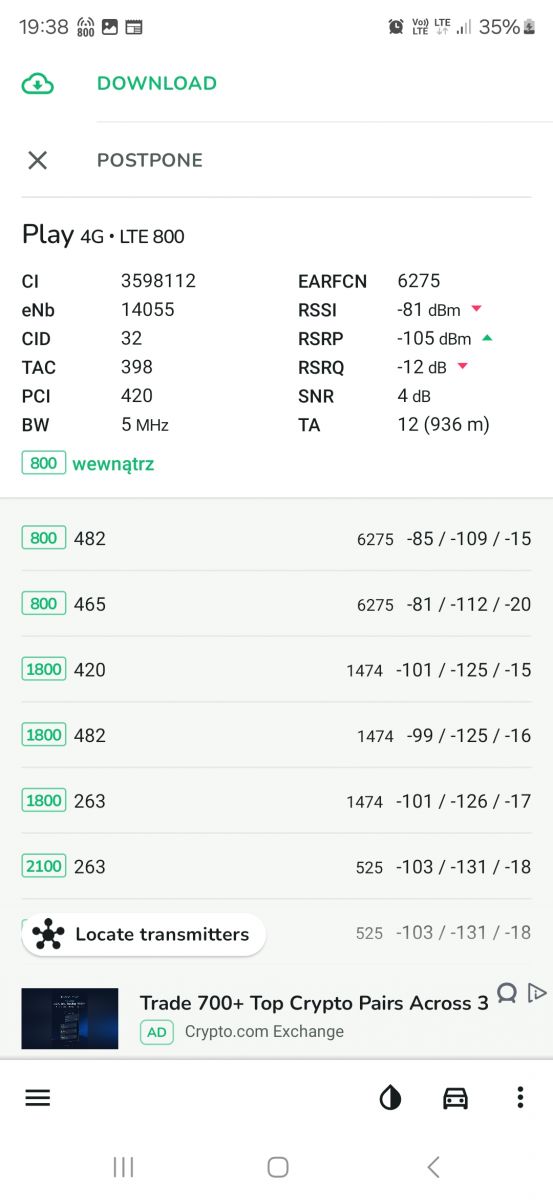Tap Locate transmitters button
This screenshot has width=553, height=1200.
(144, 935)
